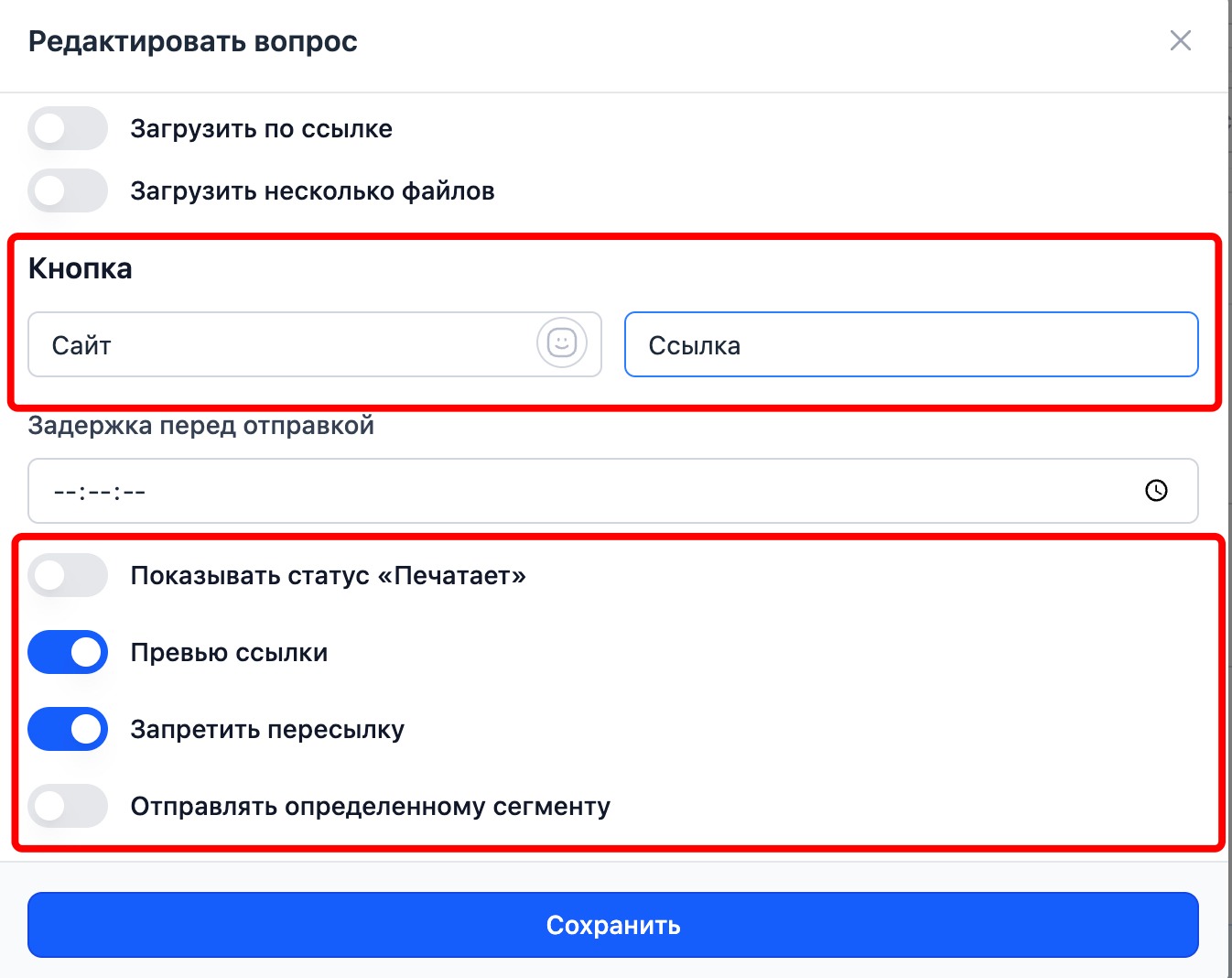Viewport: 1232px width, 978px height.
Task: Select the minutes segment of delay time
Action: click(99, 492)
